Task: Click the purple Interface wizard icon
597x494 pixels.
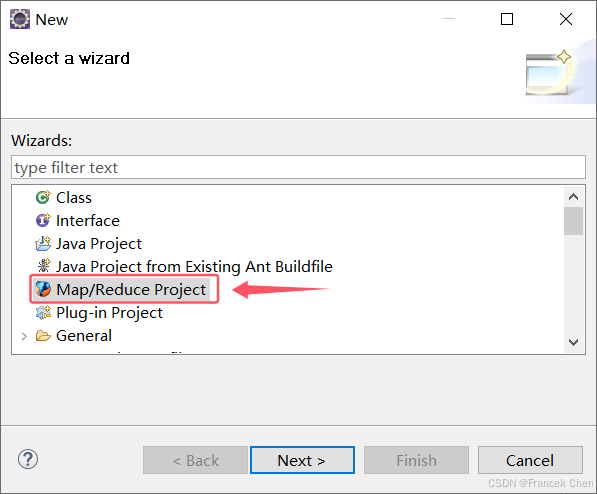Action: pos(43,220)
